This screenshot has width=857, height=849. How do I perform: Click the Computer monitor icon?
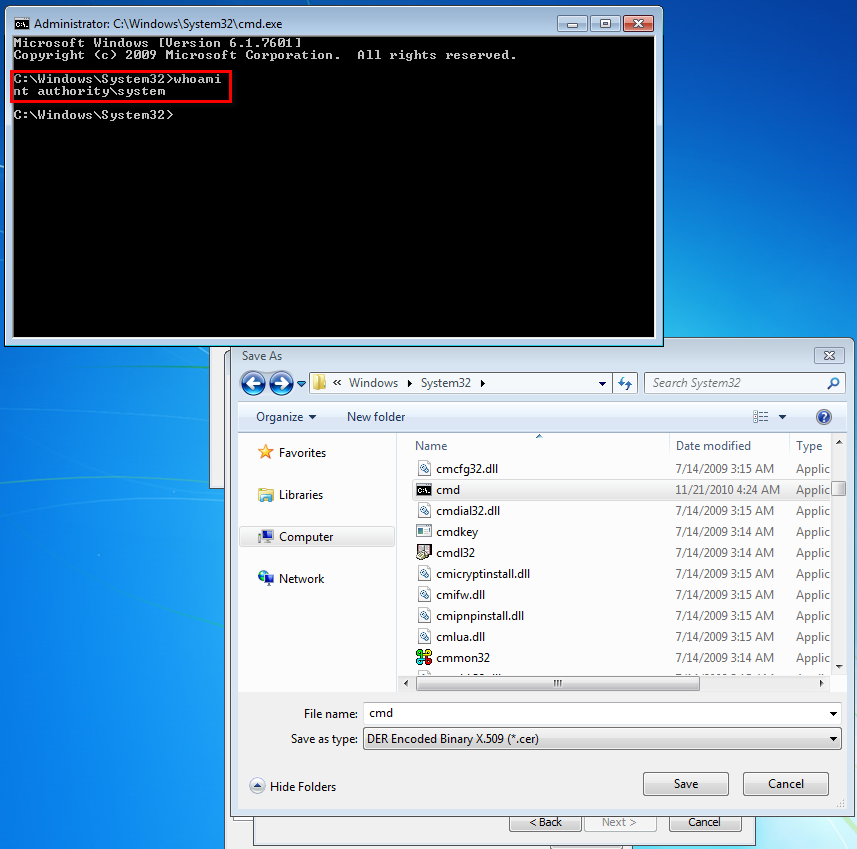click(266, 536)
